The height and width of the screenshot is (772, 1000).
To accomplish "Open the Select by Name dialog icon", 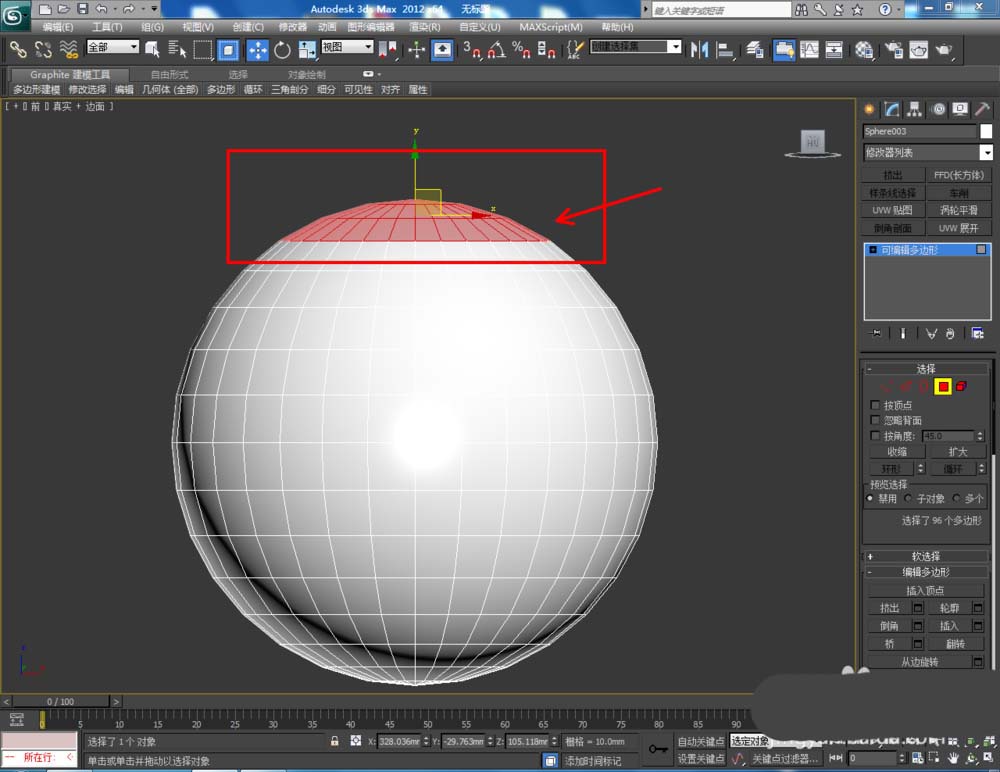I will point(177,49).
